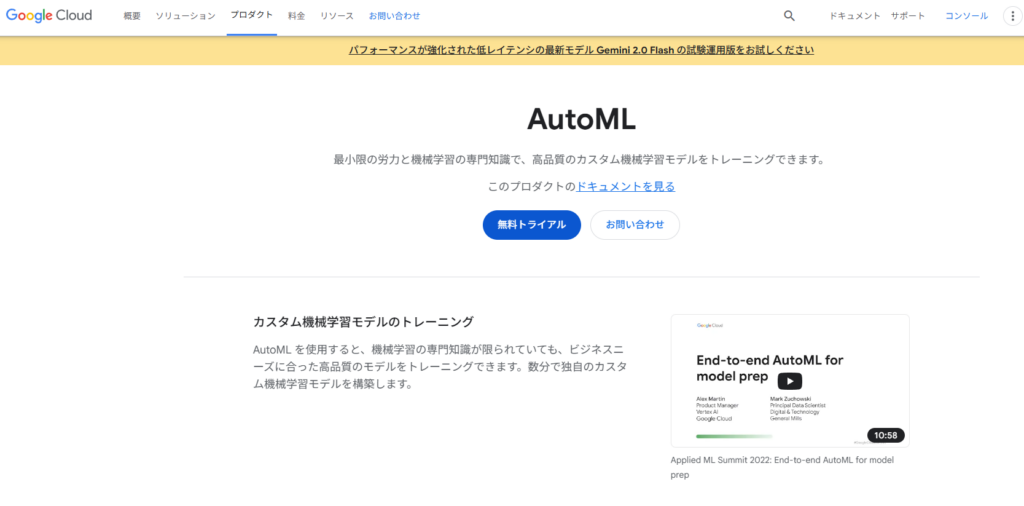Viewport: 1024px width, 506px height.
Task: Expand the ソリューション navigation menu
Action: tap(185, 16)
